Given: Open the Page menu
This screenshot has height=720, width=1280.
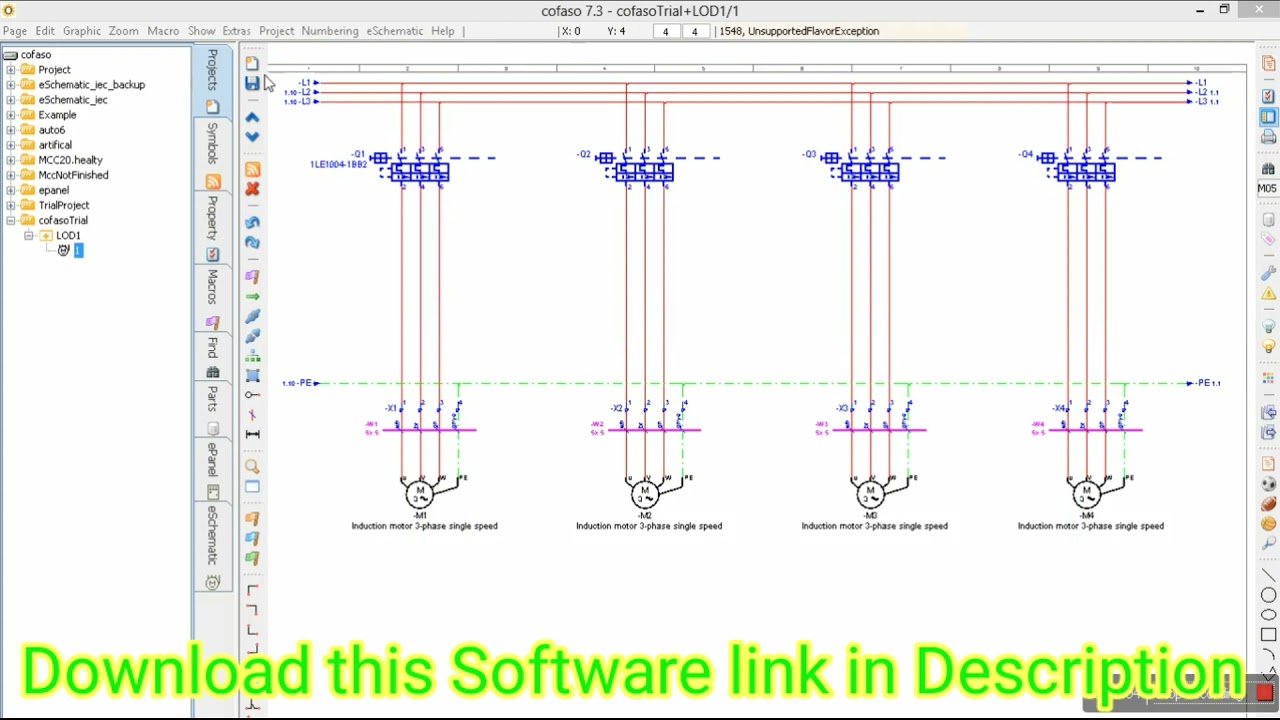Looking at the screenshot, I should tap(15, 31).
